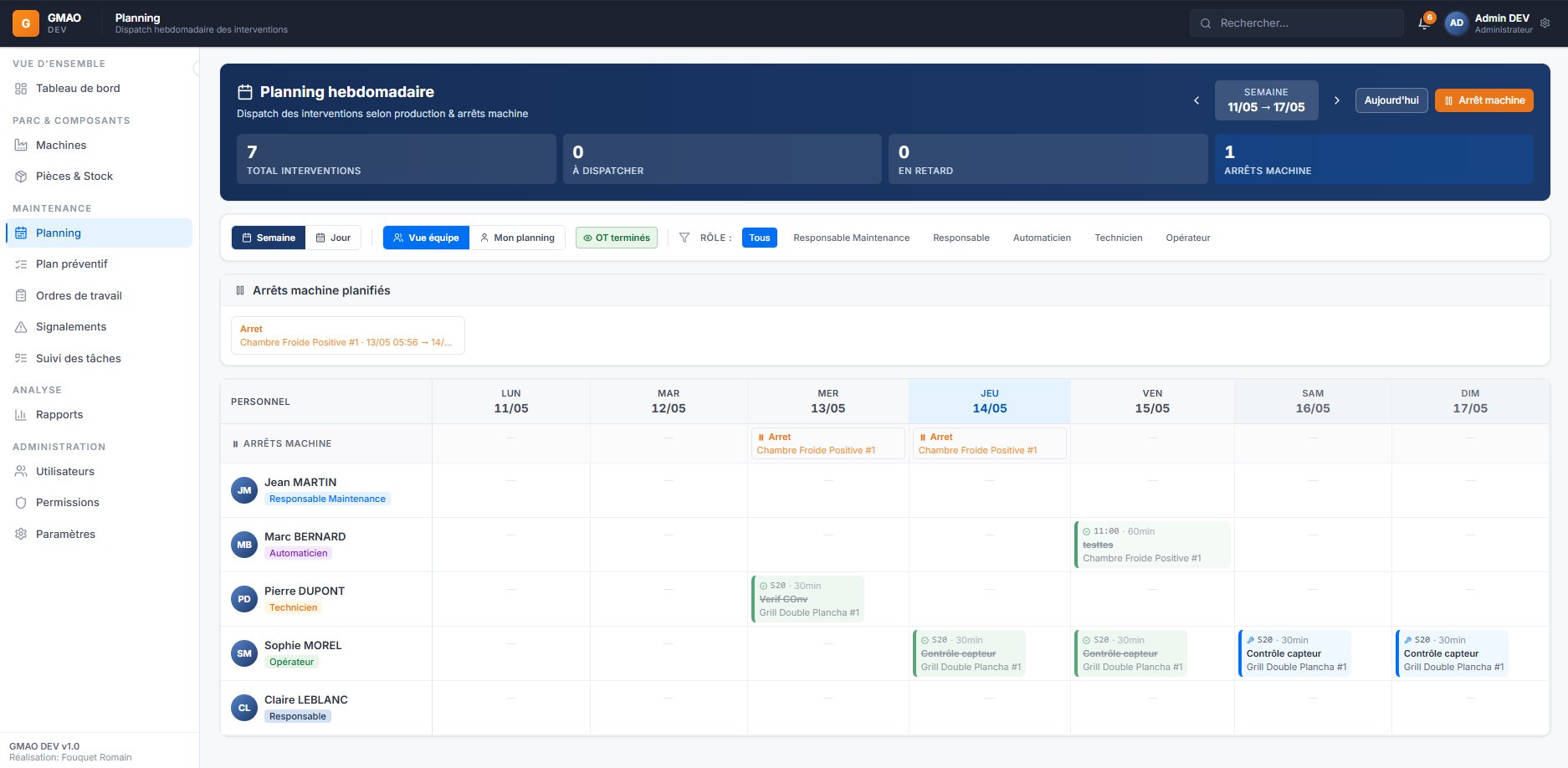Image resolution: width=1568 pixels, height=768 pixels.
Task: Filter roles by Technicien
Action: 1119,238
